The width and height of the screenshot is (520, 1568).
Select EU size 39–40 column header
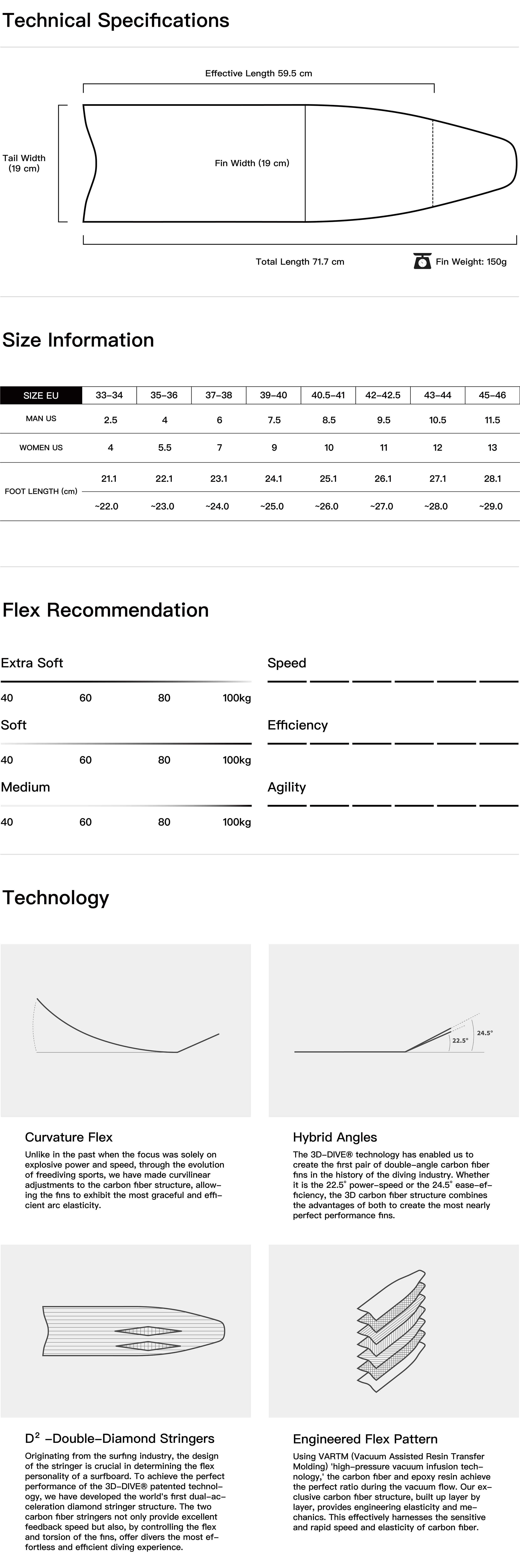click(x=273, y=395)
